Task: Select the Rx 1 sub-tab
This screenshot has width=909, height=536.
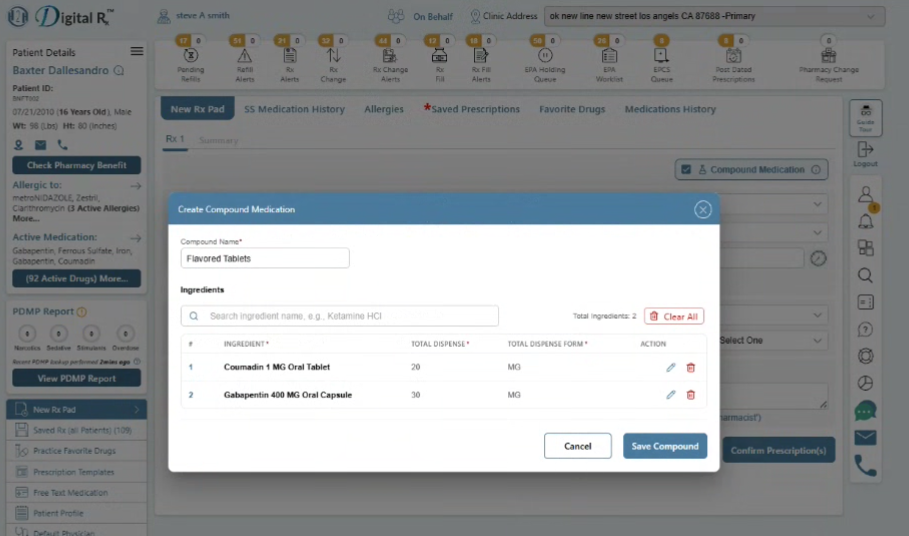Action: [x=175, y=139]
